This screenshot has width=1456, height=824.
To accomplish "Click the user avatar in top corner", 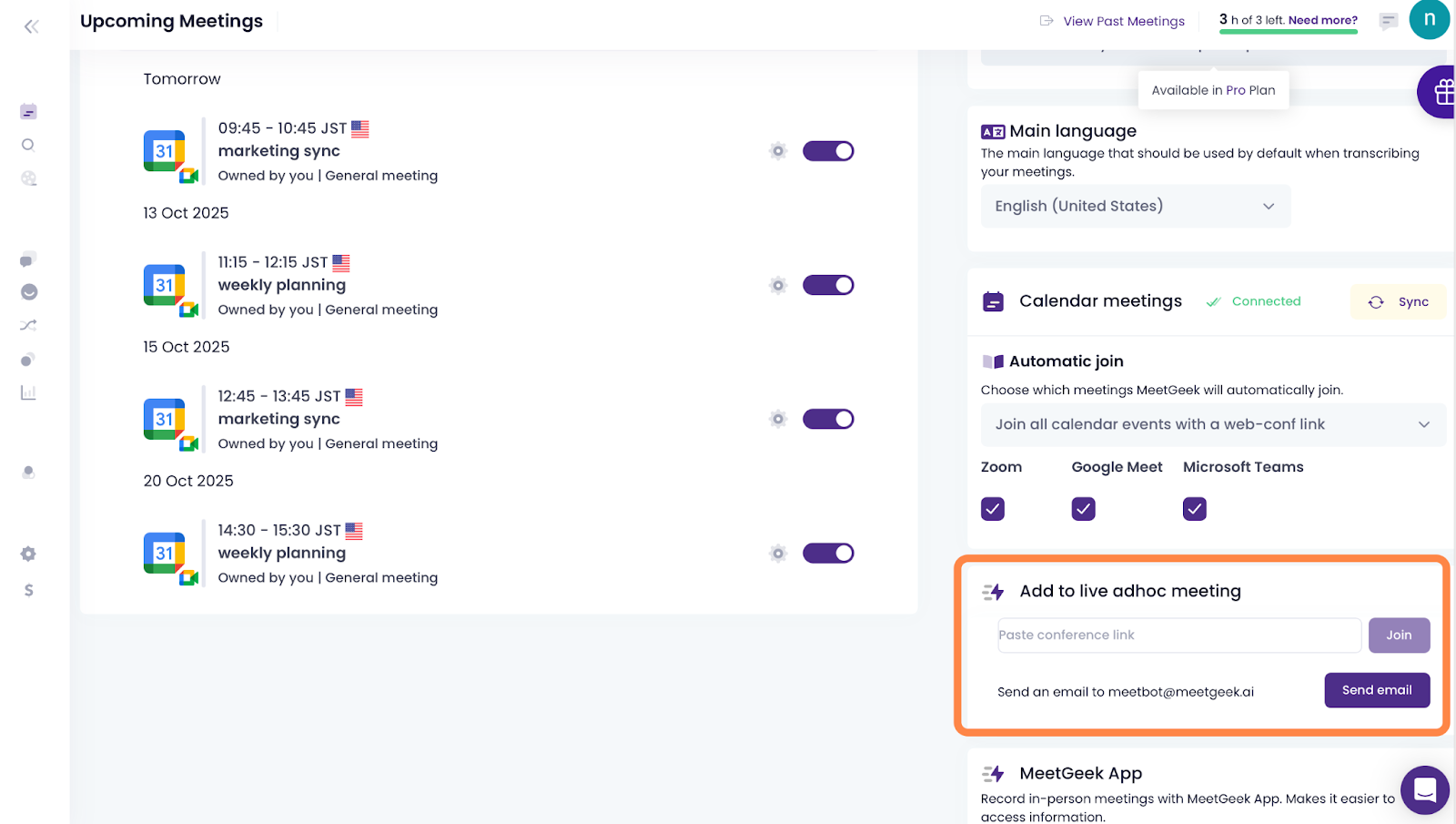I will pos(1429,19).
